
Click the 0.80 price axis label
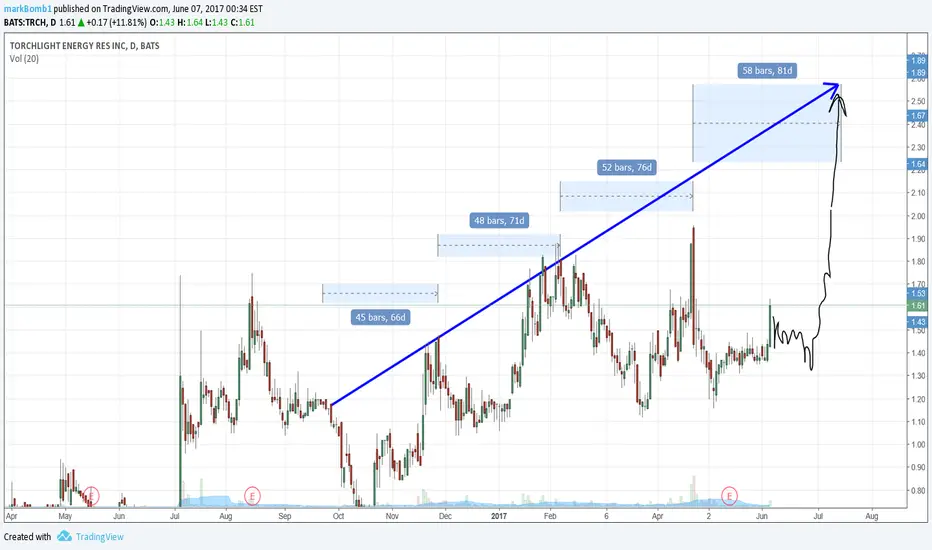[x=918, y=491]
